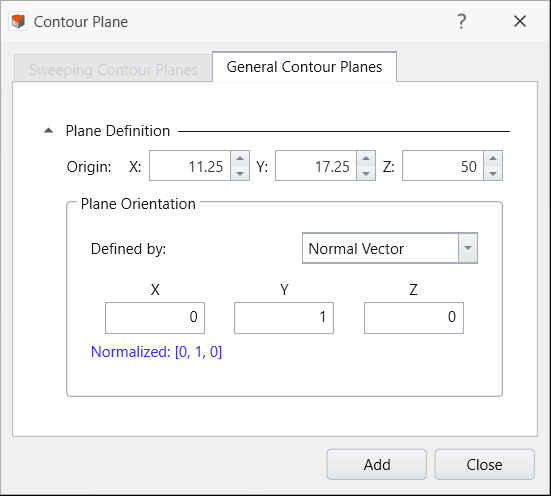Click the normal vector Y field

284,318
